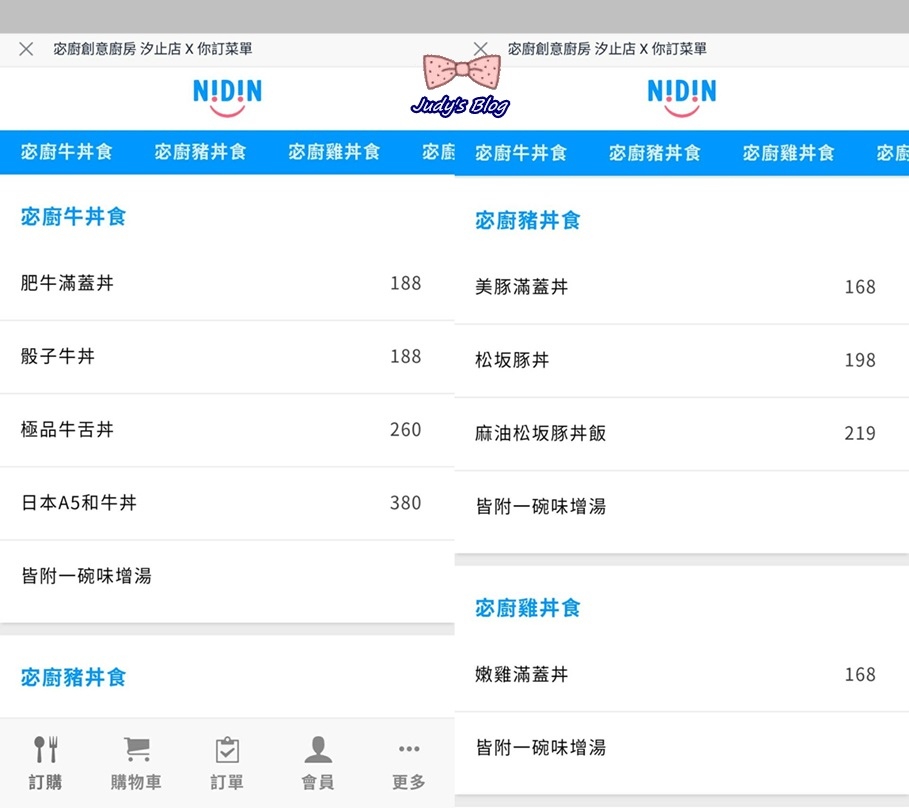This screenshot has width=909, height=808.
Task: Tap the NIDIN logo on the left screen
Action: point(227,97)
